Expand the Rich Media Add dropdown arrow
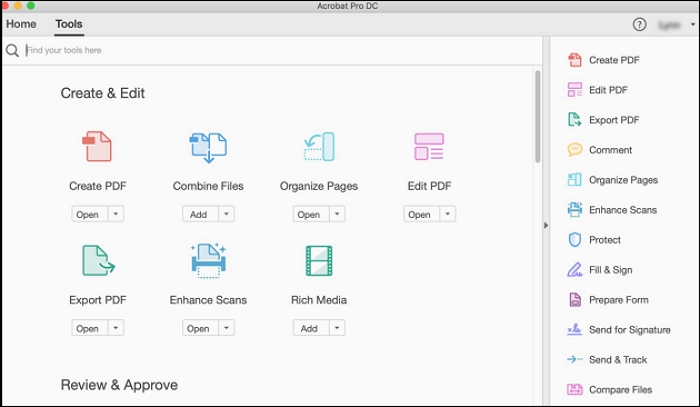Image resolution: width=700 pixels, height=407 pixels. [337, 328]
